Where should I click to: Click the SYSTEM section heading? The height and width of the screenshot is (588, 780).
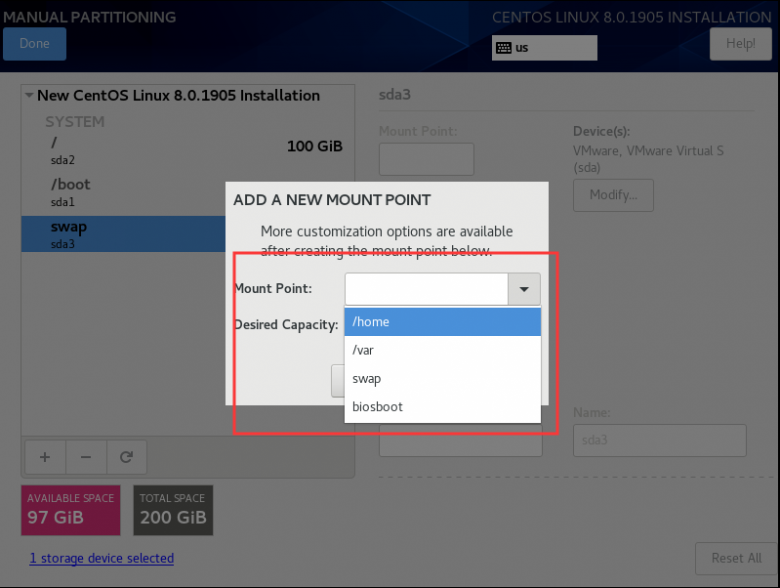click(x=75, y=122)
